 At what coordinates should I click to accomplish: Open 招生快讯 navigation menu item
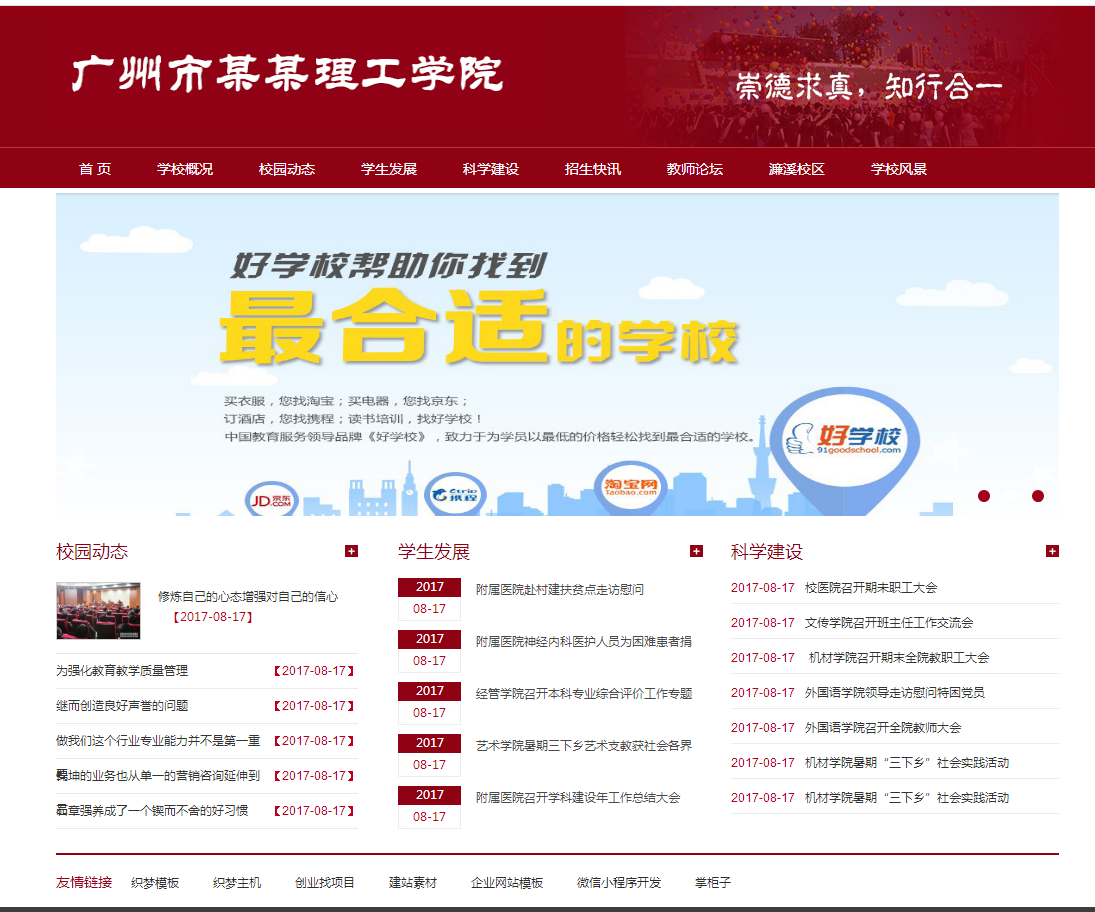(592, 169)
